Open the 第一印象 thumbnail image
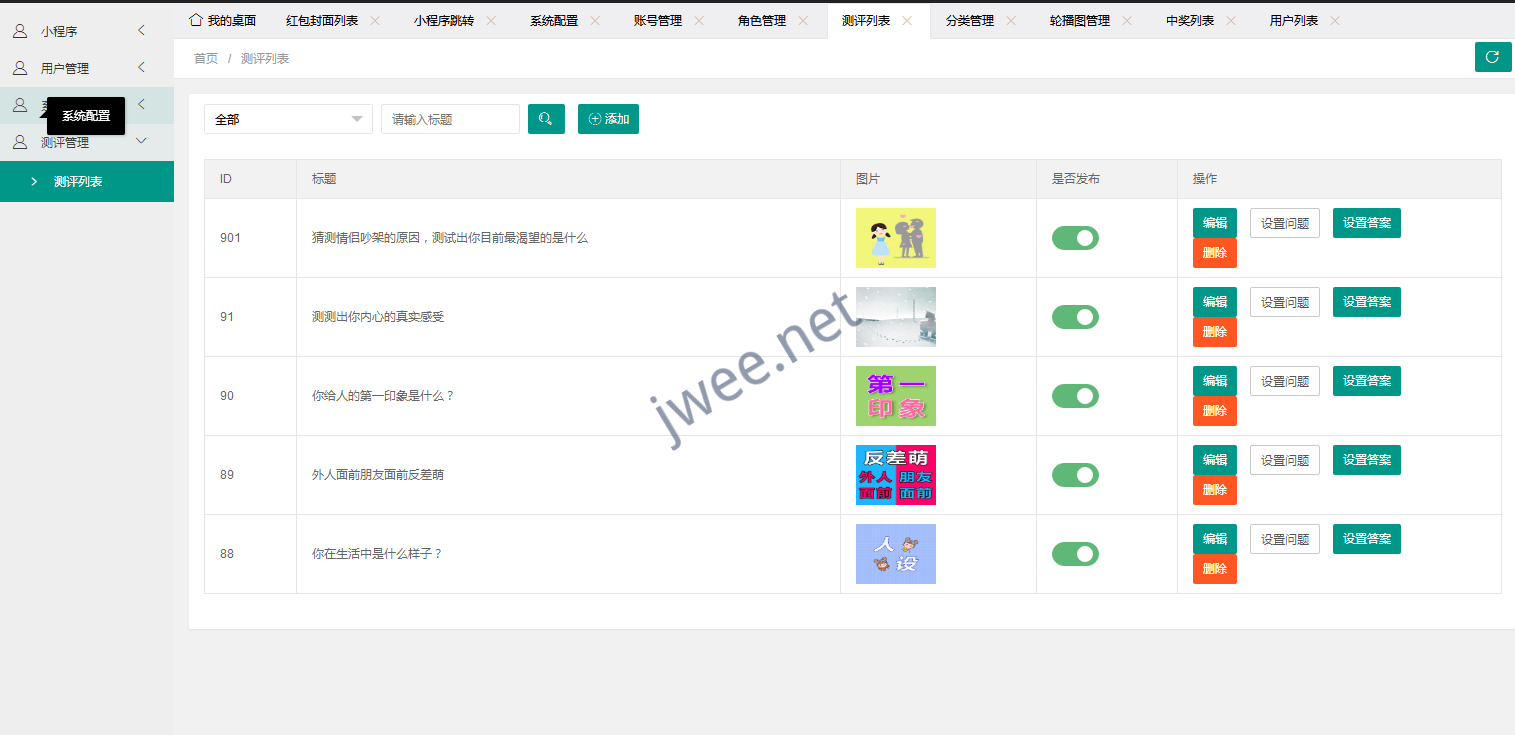Viewport: 1515px width, 735px height. pyautogui.click(x=896, y=396)
